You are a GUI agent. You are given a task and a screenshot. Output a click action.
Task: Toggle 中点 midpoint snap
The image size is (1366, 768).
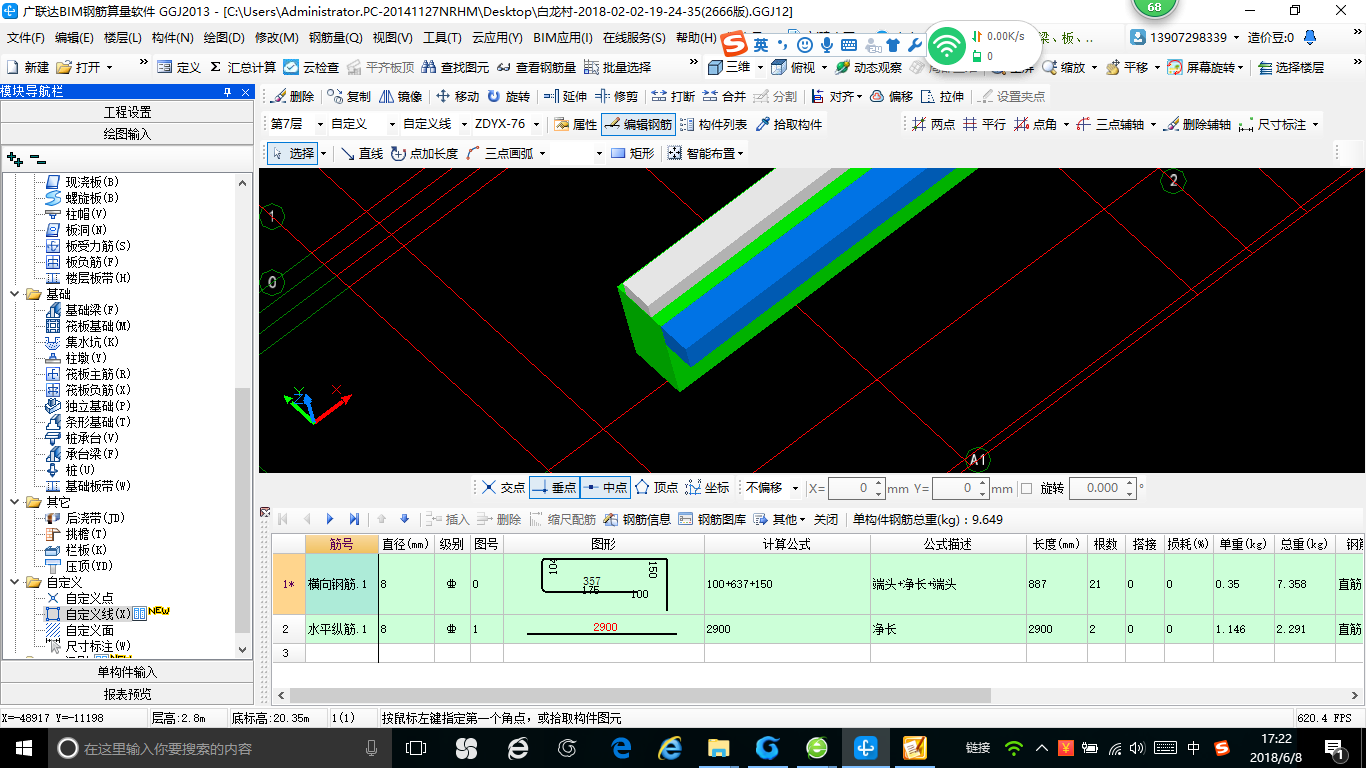pos(606,488)
